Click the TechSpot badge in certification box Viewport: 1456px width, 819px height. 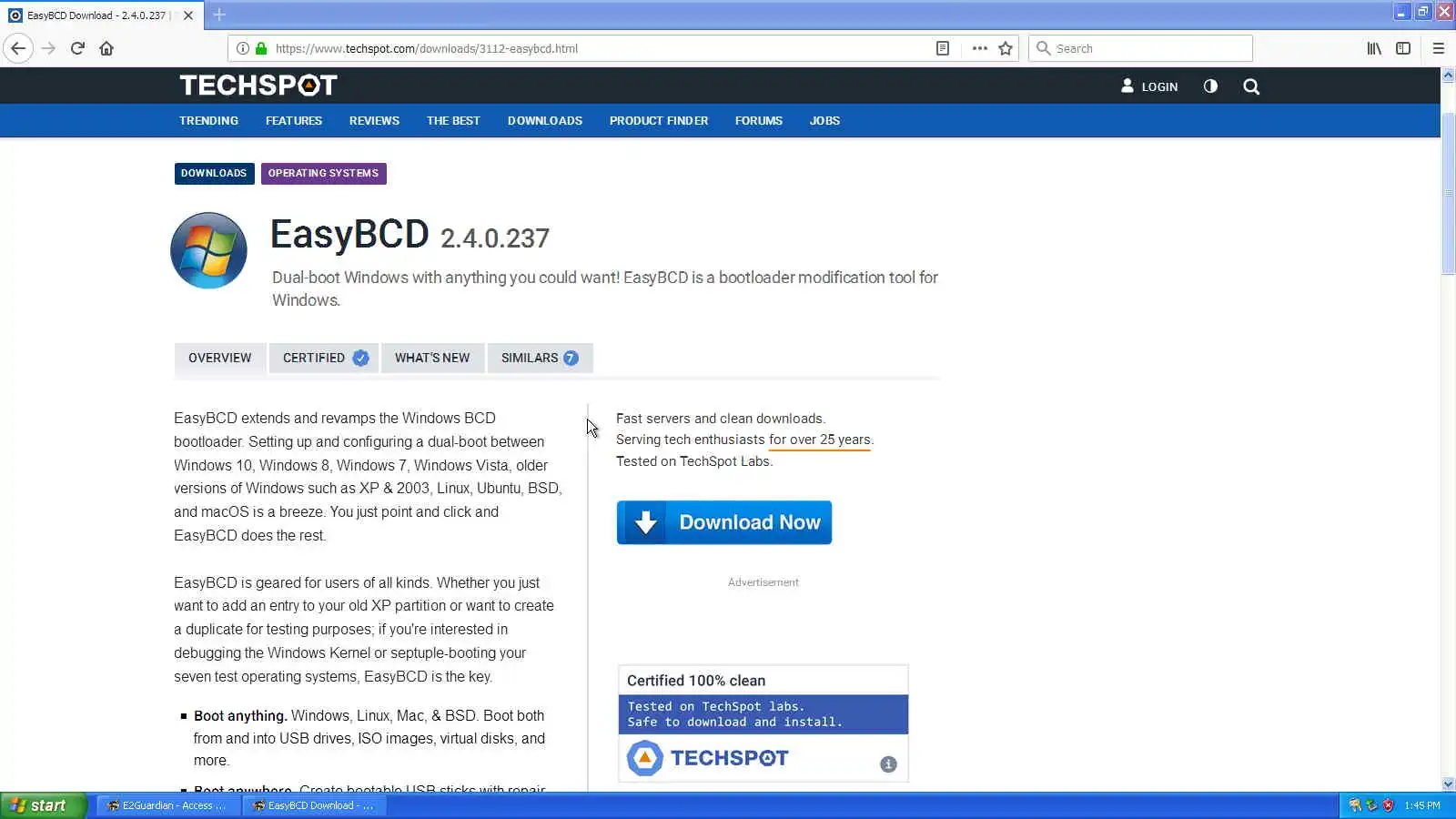[x=708, y=758]
